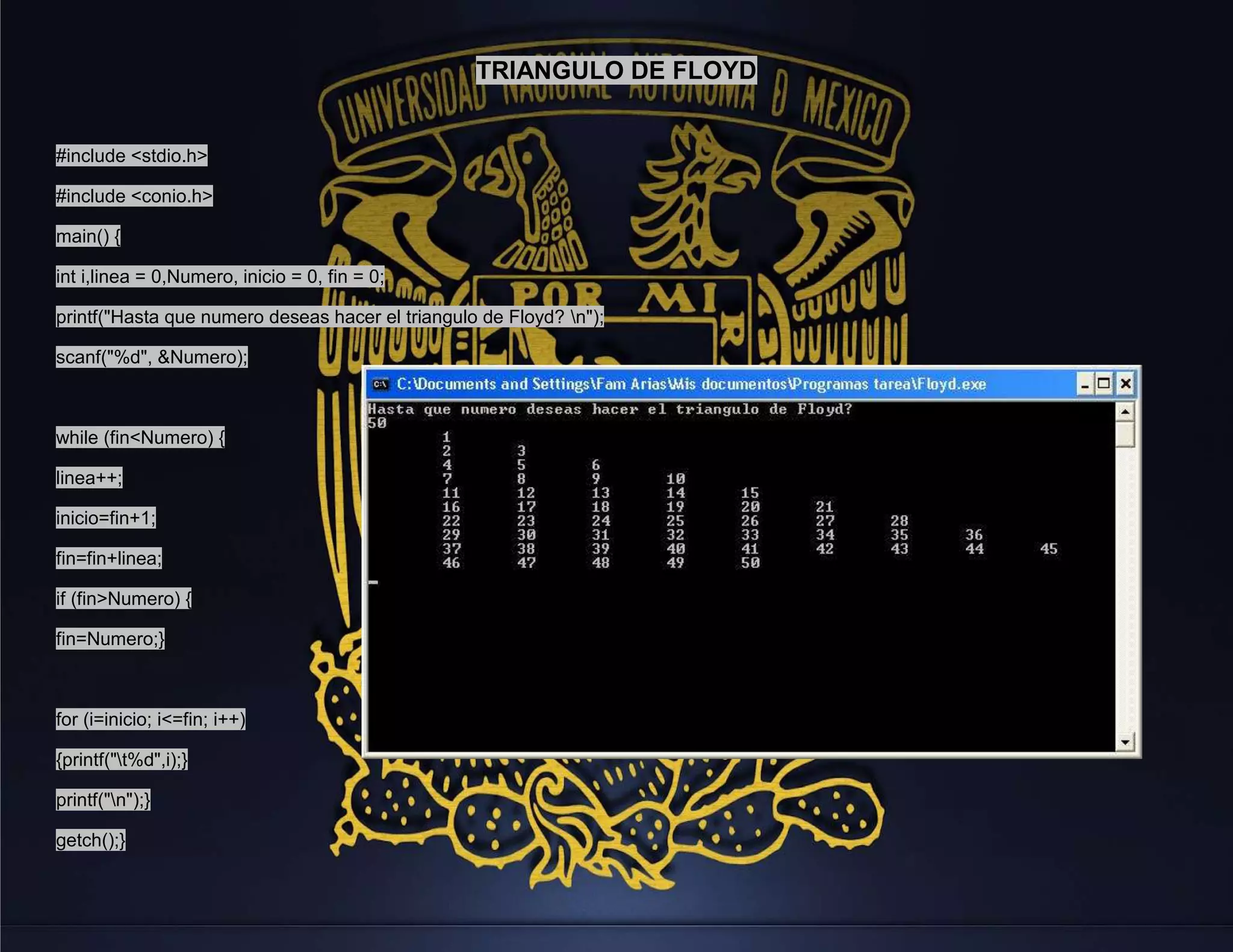Maximize the Floyd.exe console window
Screen dimensions: 1233x952
tap(1104, 384)
